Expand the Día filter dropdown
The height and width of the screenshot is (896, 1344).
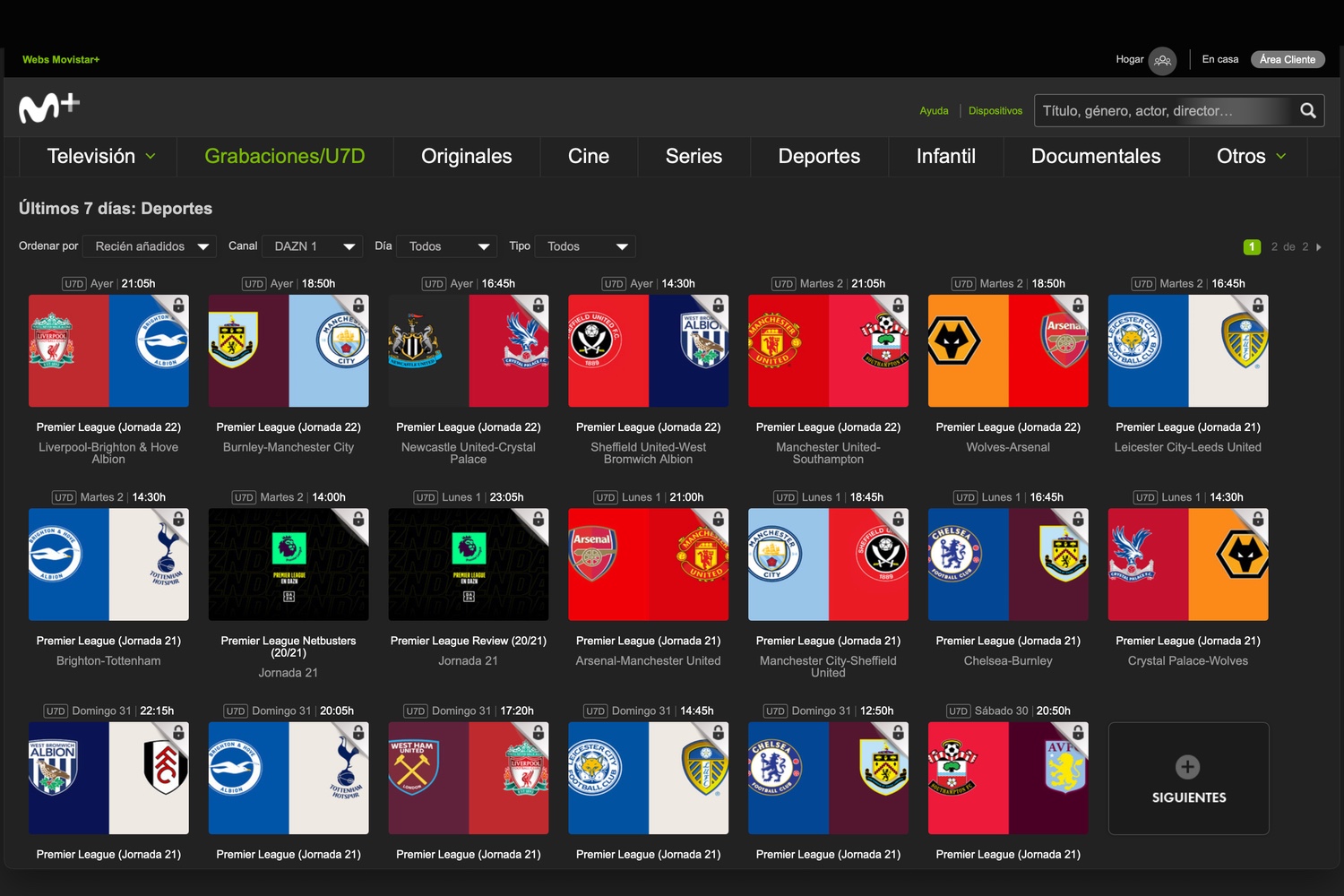click(447, 246)
